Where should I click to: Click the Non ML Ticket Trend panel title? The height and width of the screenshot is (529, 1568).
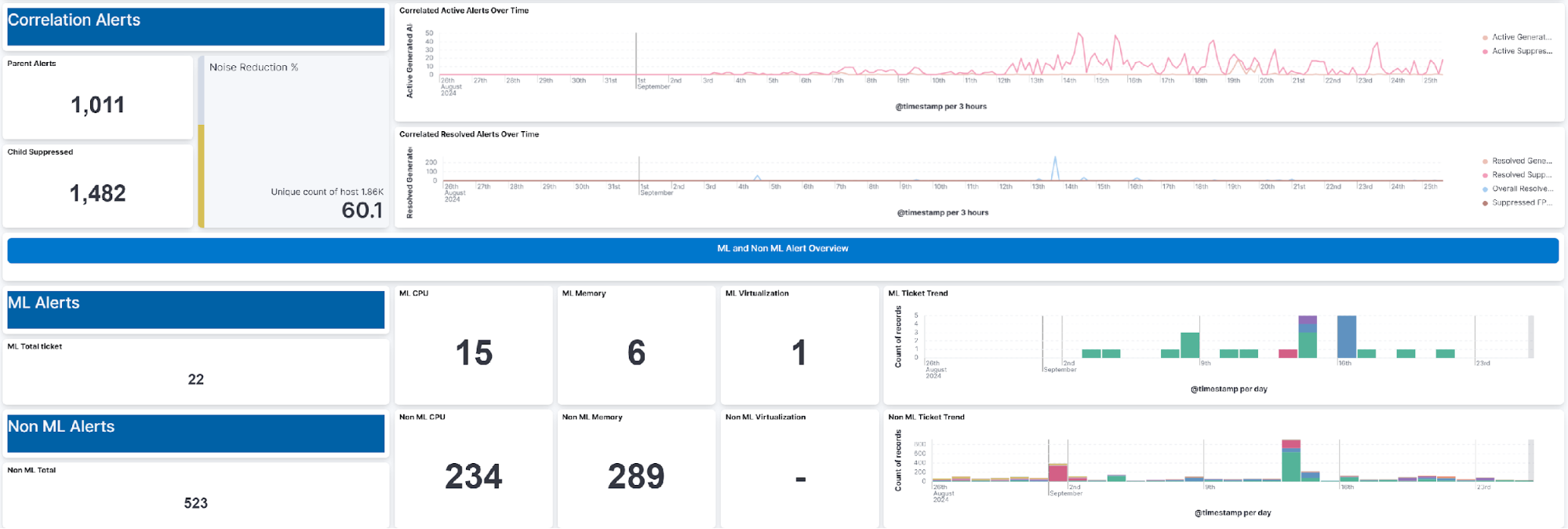click(926, 418)
